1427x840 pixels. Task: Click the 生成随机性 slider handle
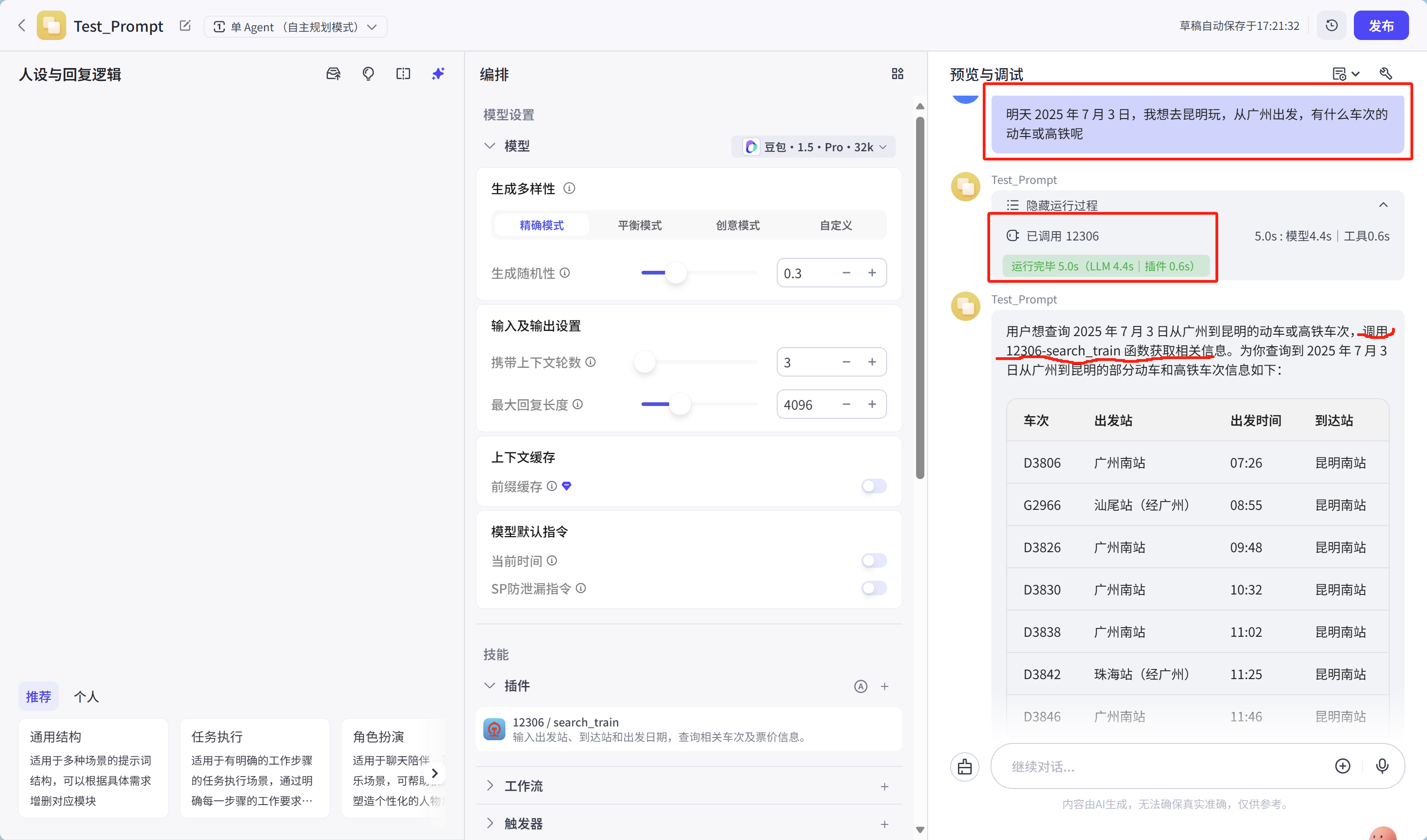pos(676,273)
